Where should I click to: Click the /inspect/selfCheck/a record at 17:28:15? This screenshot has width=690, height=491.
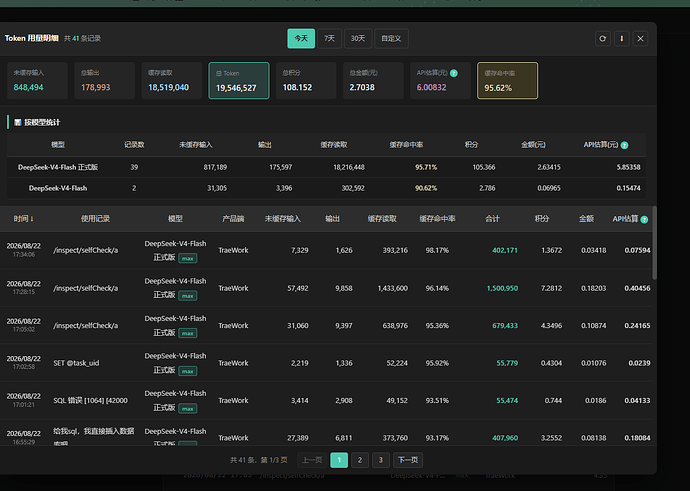pos(85,288)
